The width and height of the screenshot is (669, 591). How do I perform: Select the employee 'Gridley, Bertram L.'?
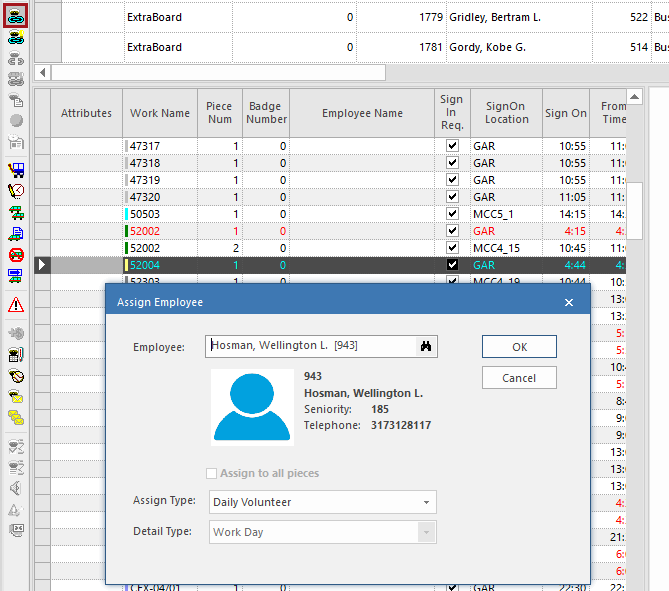(x=495, y=17)
